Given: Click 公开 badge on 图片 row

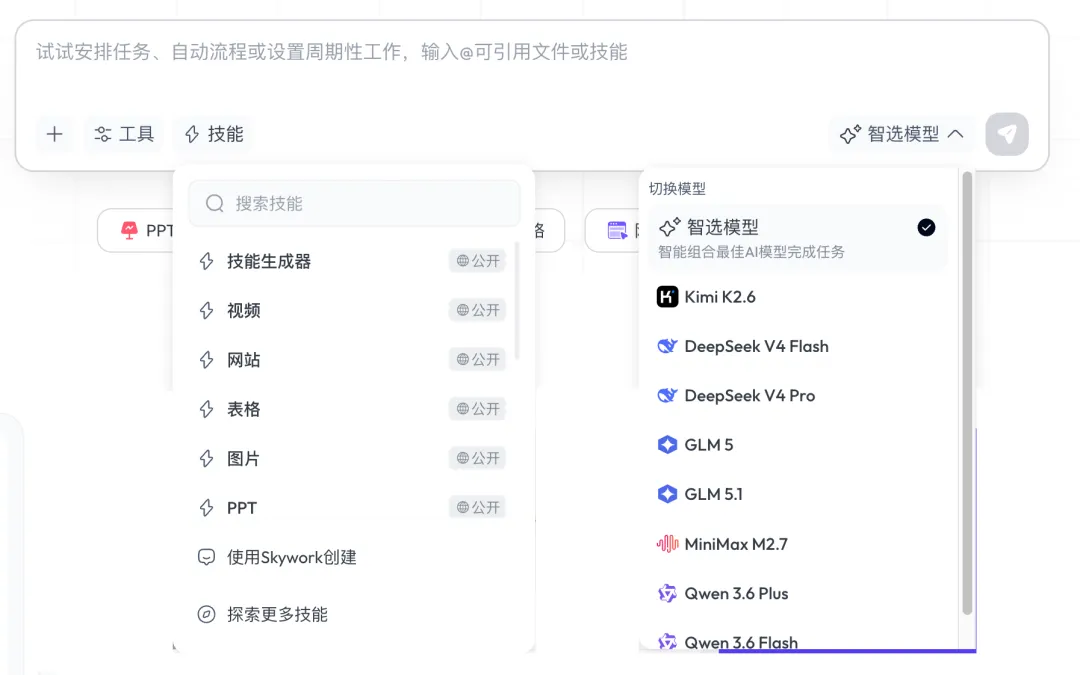Looking at the screenshot, I should [478, 459].
